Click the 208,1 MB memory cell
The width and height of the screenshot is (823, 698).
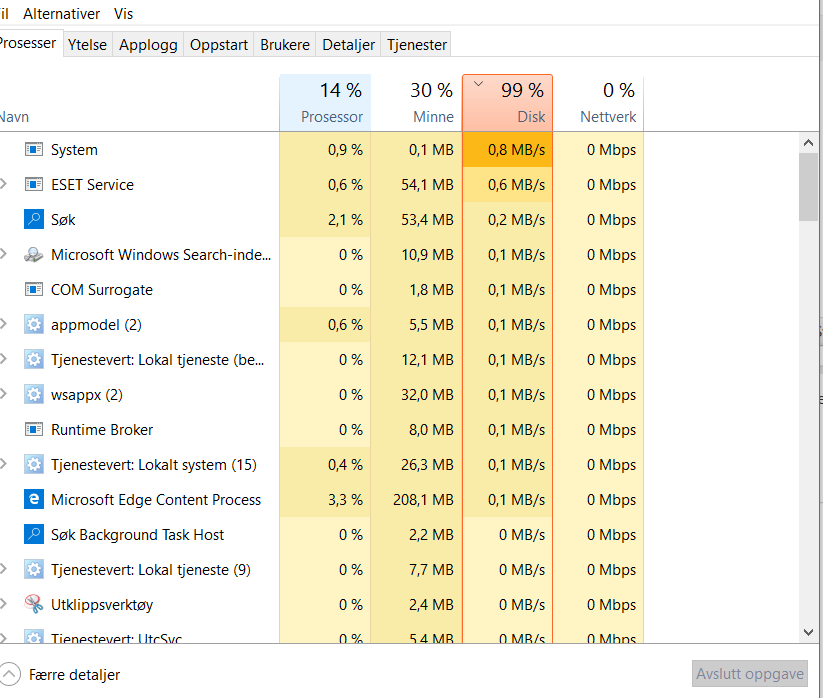coord(416,500)
